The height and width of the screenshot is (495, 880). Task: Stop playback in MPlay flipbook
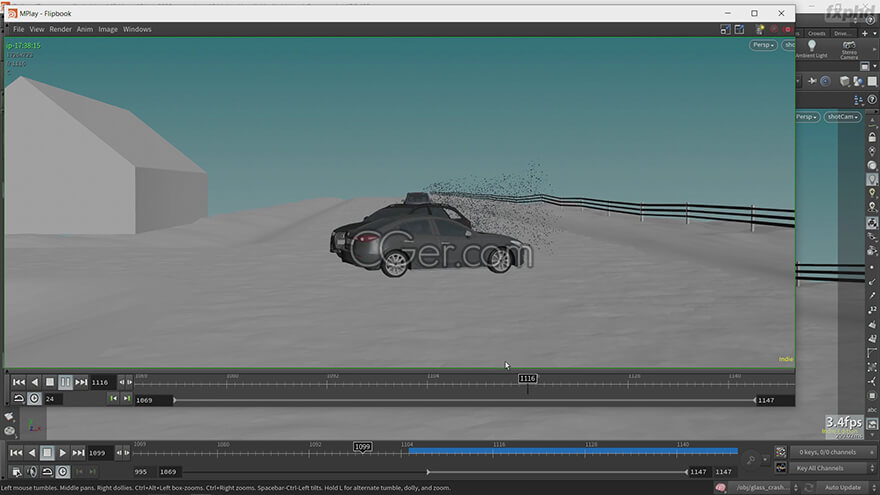pos(50,382)
